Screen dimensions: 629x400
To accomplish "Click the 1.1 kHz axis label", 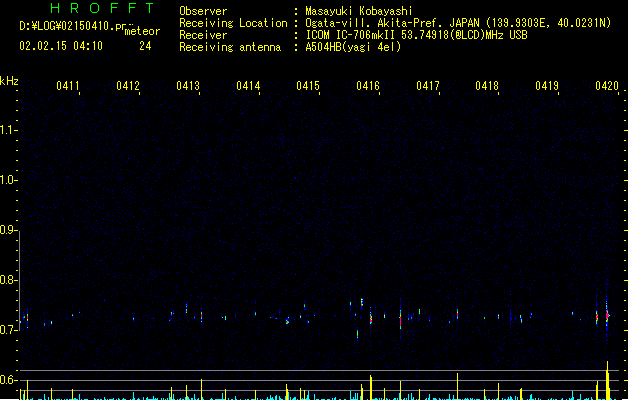I will [8, 130].
